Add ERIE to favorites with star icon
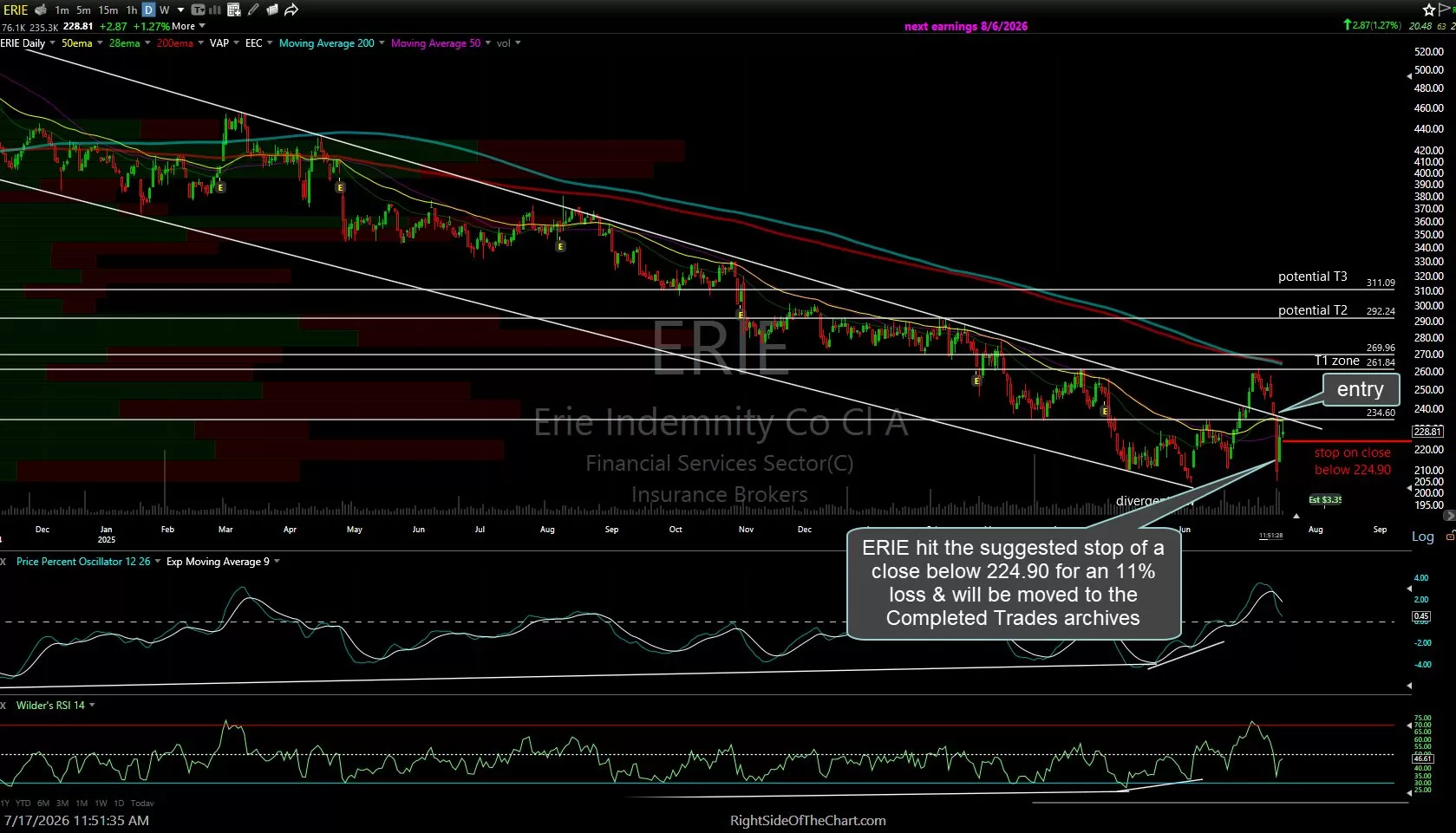 point(1429,10)
